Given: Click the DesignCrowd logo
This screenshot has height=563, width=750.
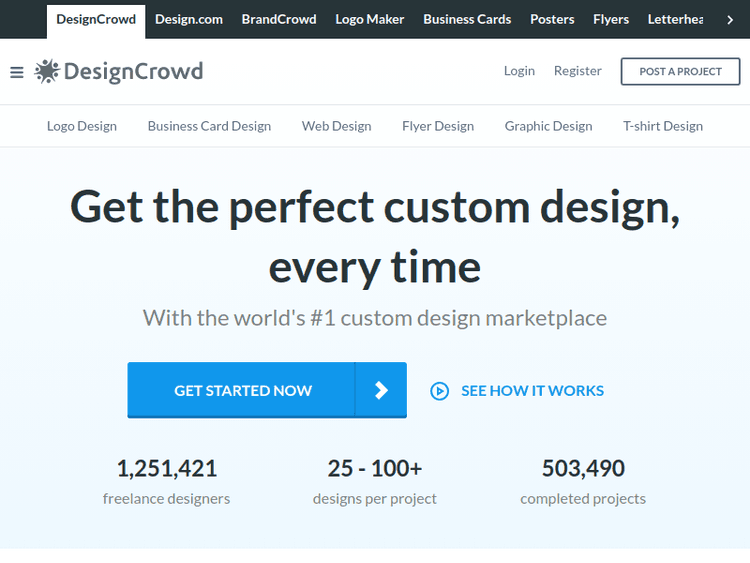Looking at the screenshot, I should tap(119, 72).
